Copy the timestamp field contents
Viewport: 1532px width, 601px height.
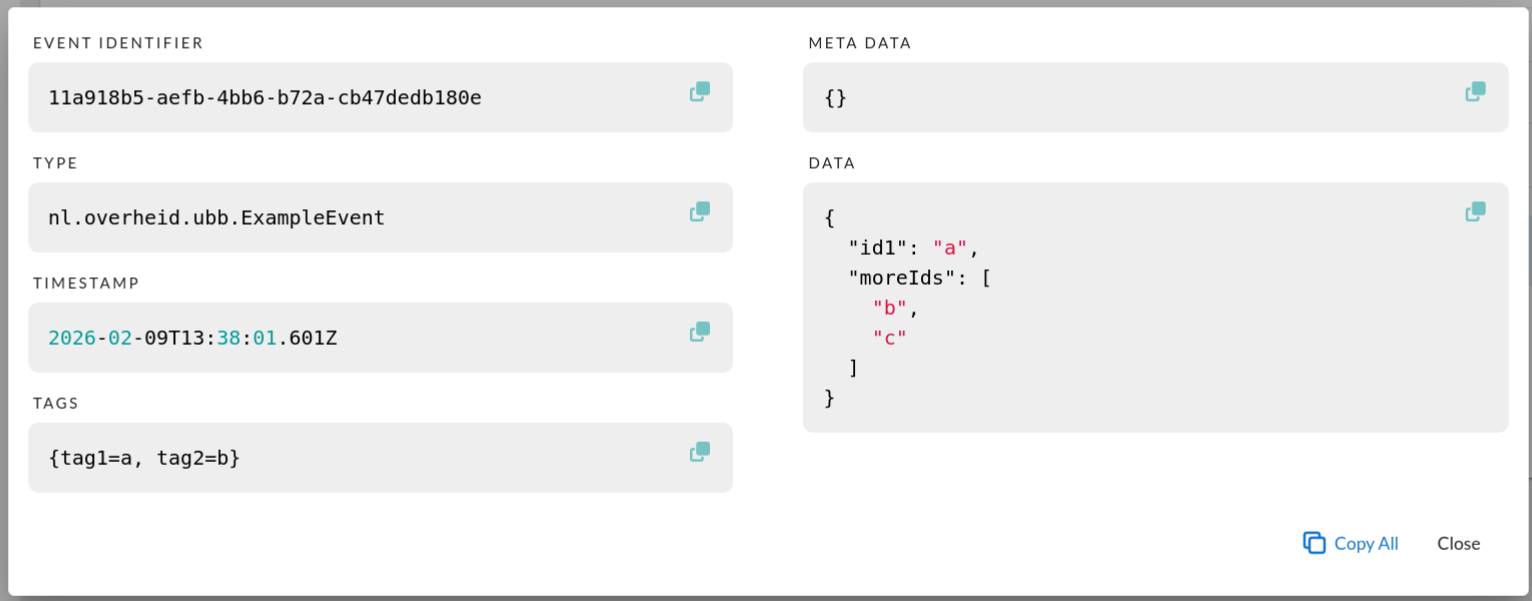[x=700, y=332]
